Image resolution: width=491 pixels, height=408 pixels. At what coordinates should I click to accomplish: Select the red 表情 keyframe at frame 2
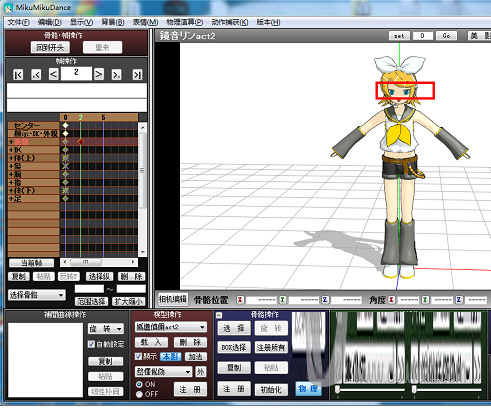(x=80, y=142)
